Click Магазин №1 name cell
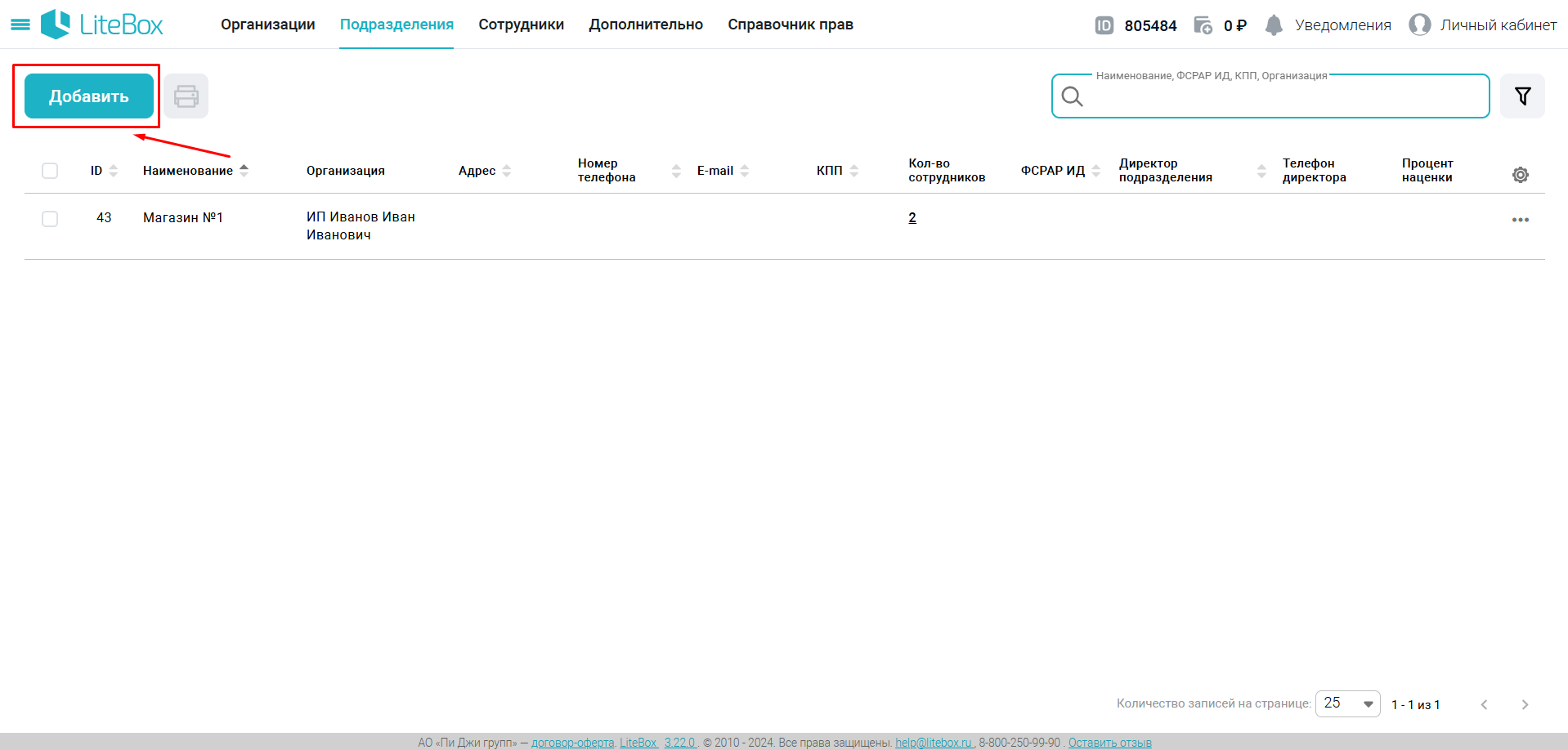 (x=183, y=217)
